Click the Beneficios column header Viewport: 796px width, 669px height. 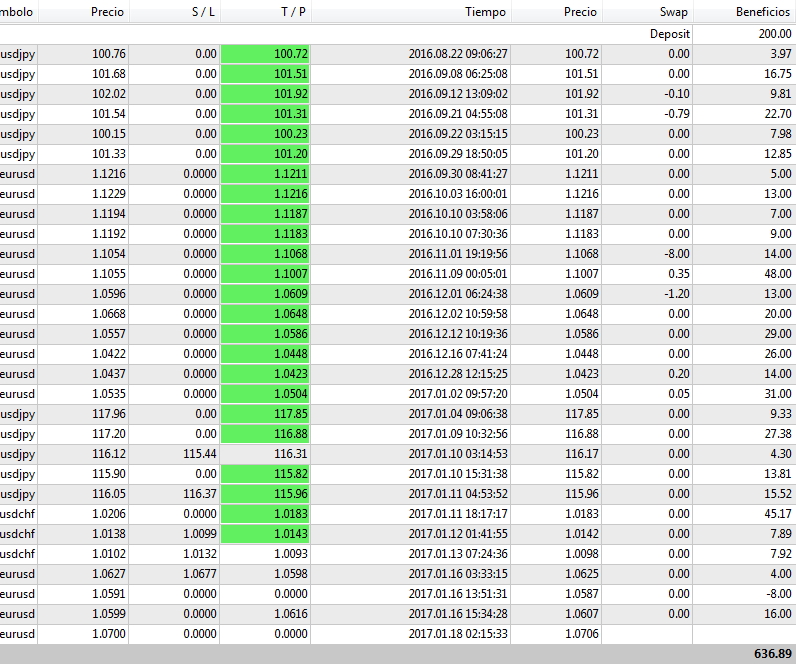tap(764, 12)
